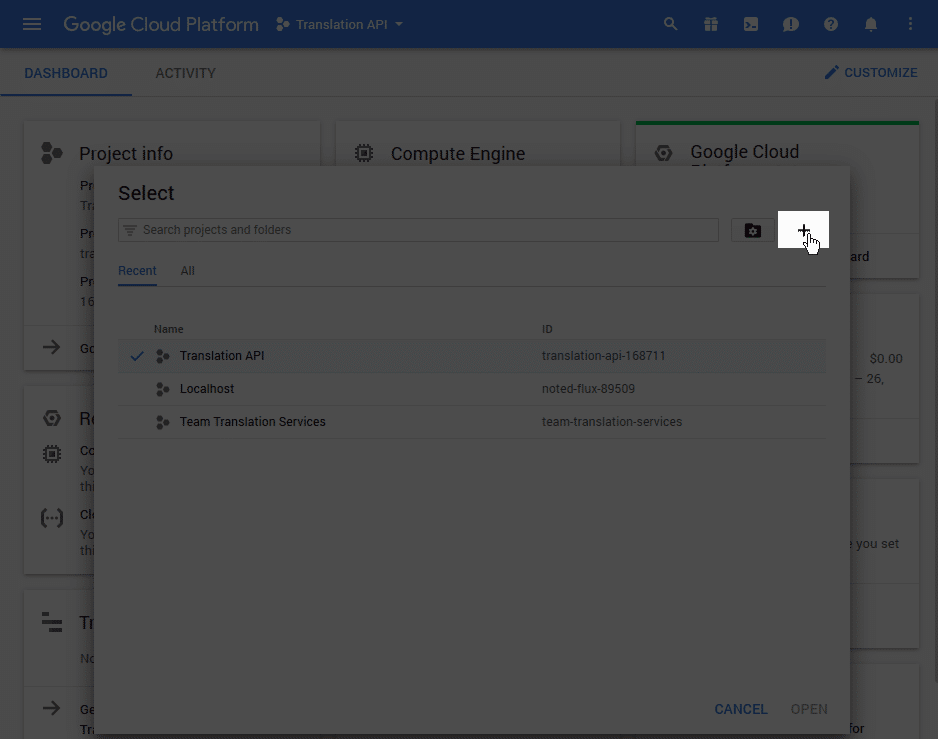The height and width of the screenshot is (739, 938).
Task: Click the search magnifier icon in header
Action: (x=671, y=24)
